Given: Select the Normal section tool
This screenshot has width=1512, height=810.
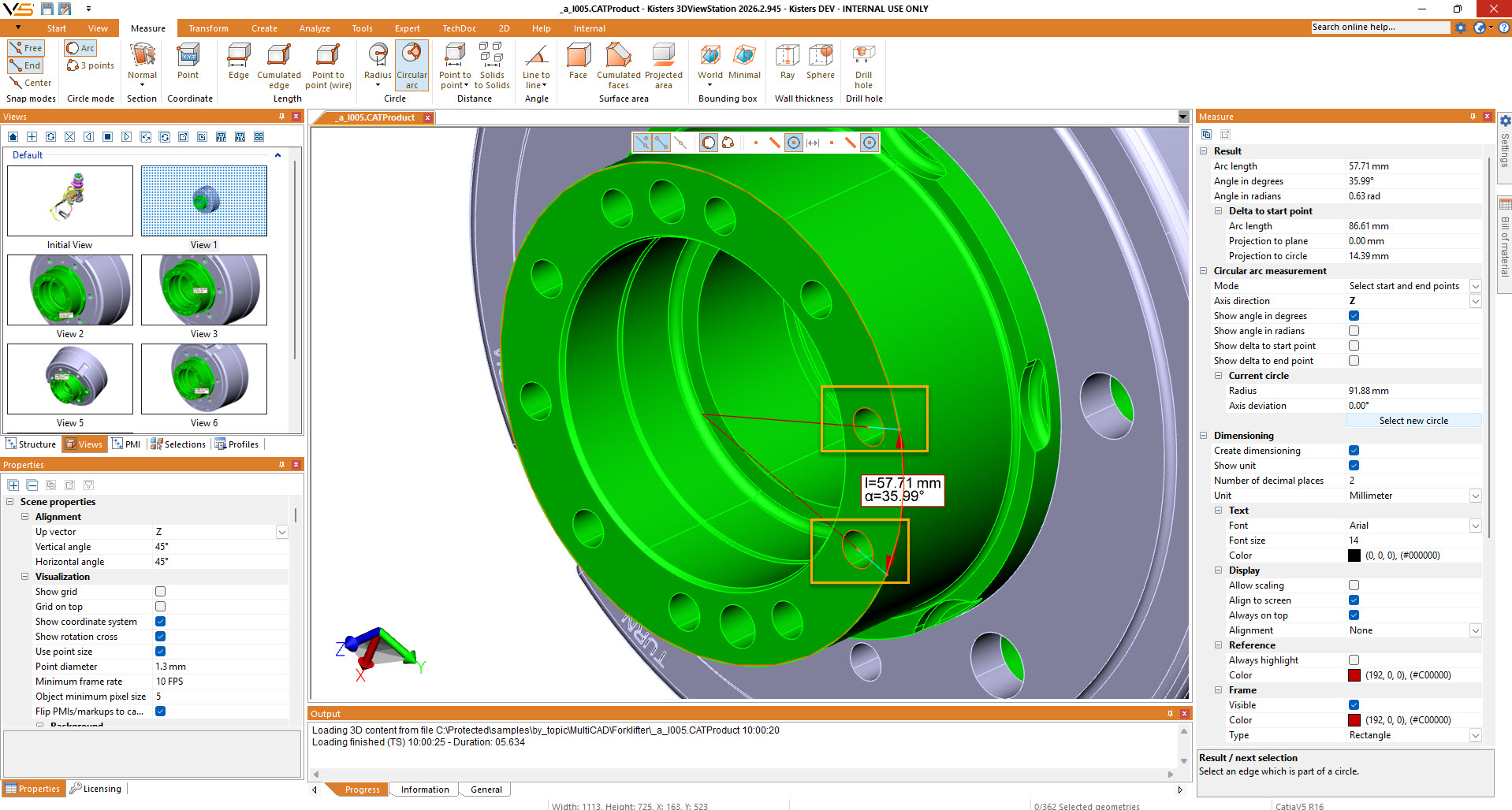Looking at the screenshot, I should tap(142, 65).
